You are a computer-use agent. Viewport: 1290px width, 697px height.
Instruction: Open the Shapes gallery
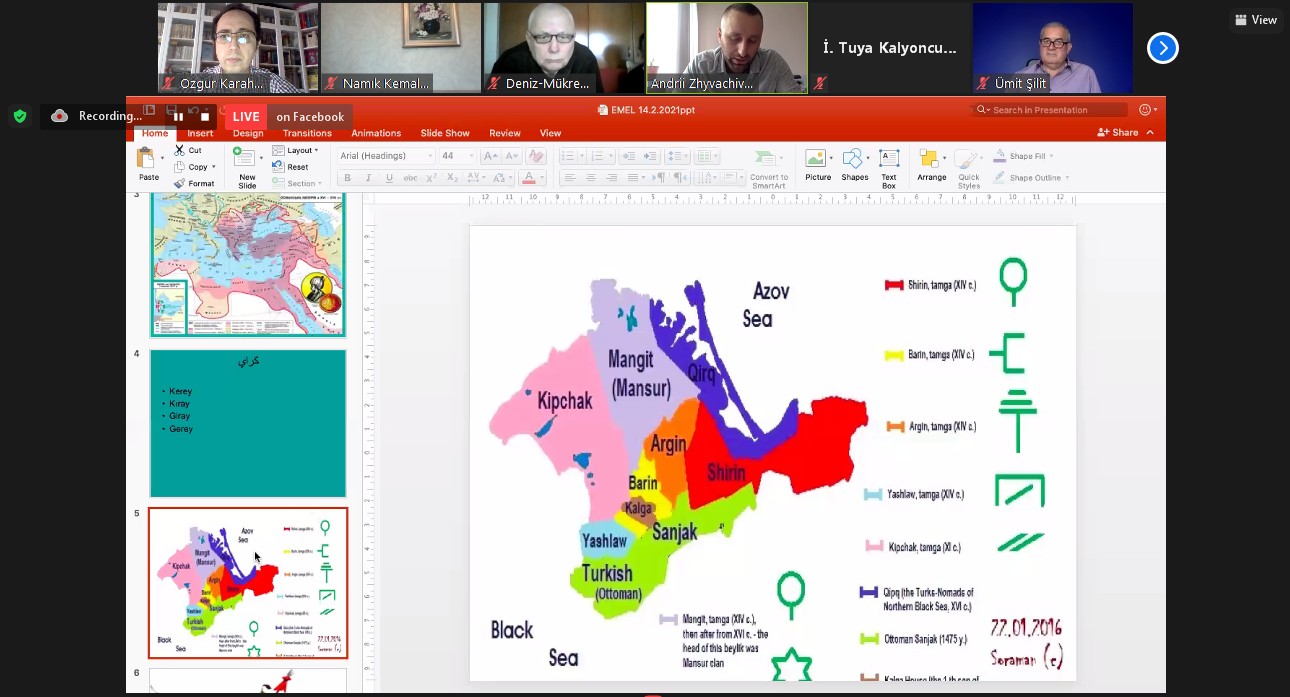(854, 160)
